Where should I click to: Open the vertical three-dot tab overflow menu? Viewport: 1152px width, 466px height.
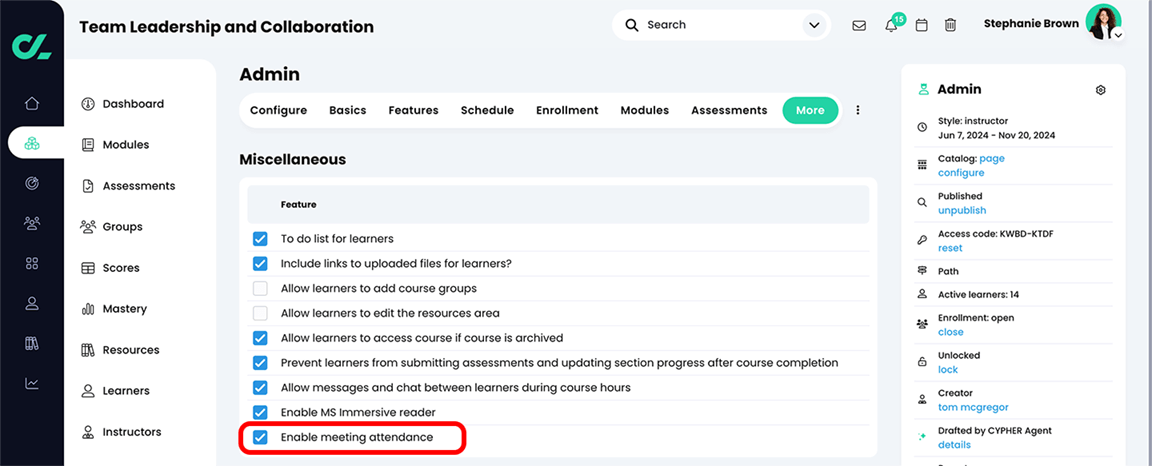(x=857, y=110)
